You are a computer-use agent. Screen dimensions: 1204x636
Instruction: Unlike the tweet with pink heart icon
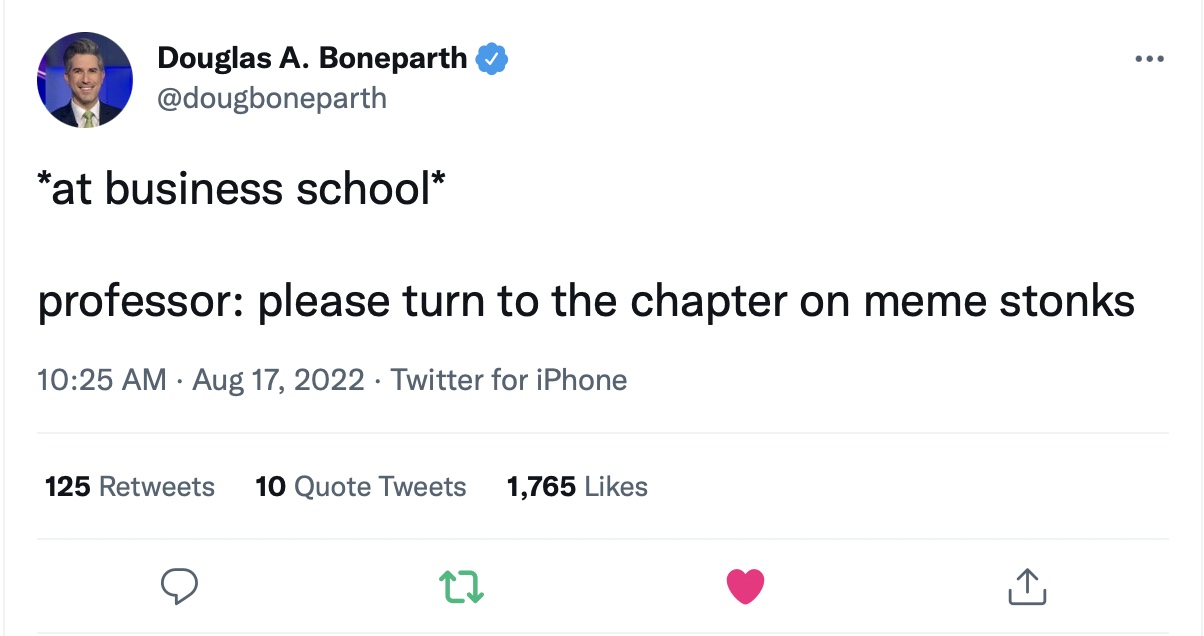745,586
